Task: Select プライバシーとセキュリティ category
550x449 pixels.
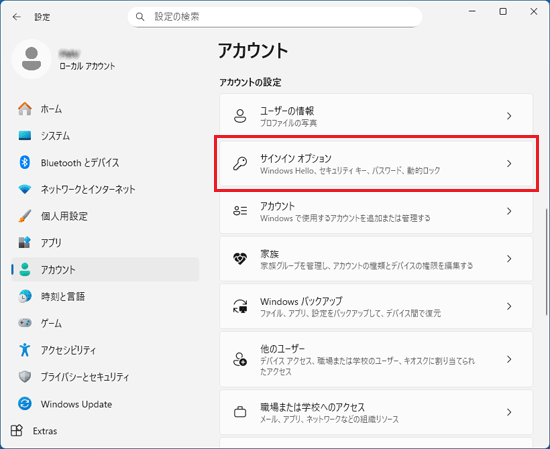Action: click(105, 377)
